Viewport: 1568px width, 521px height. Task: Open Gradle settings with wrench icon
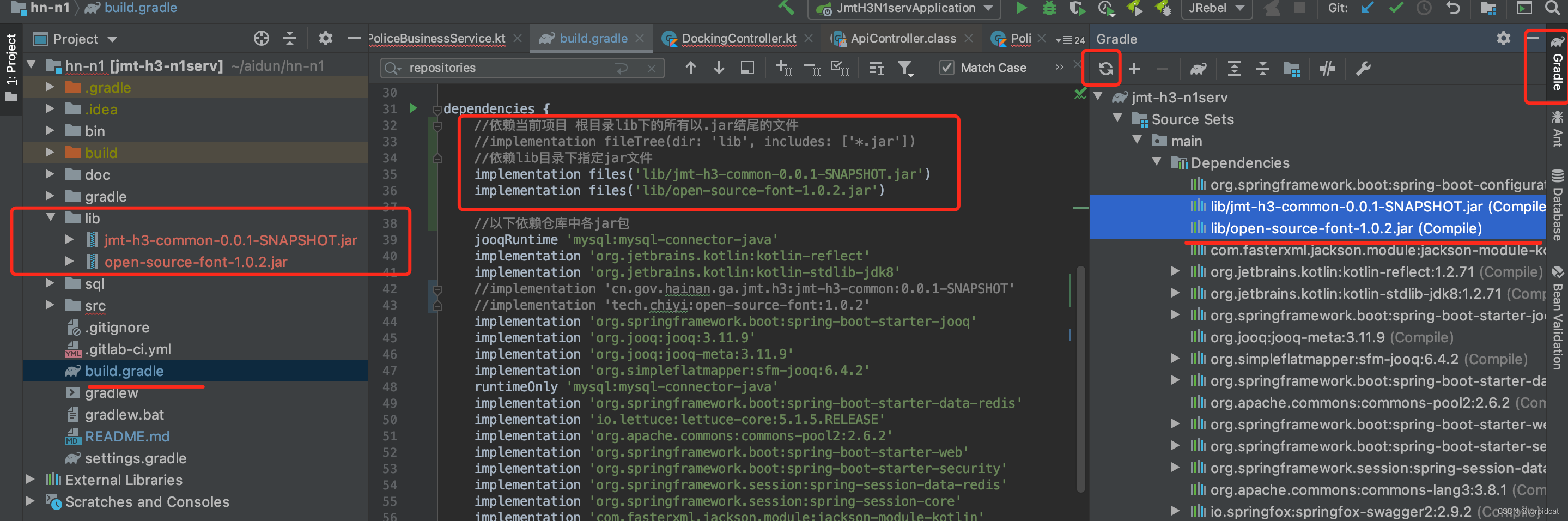point(1364,69)
